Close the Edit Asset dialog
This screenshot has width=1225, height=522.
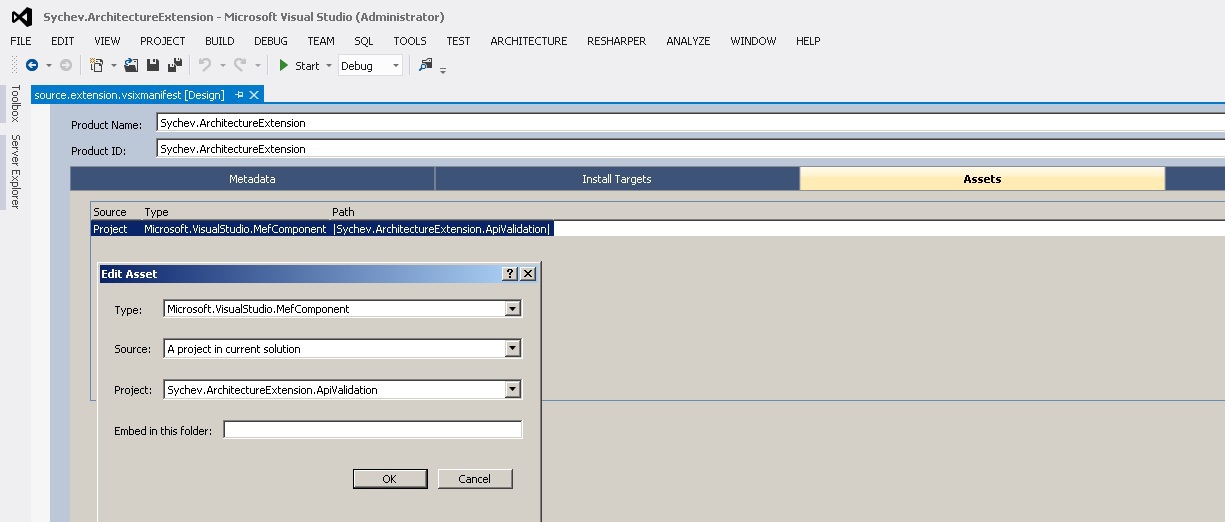[528, 273]
